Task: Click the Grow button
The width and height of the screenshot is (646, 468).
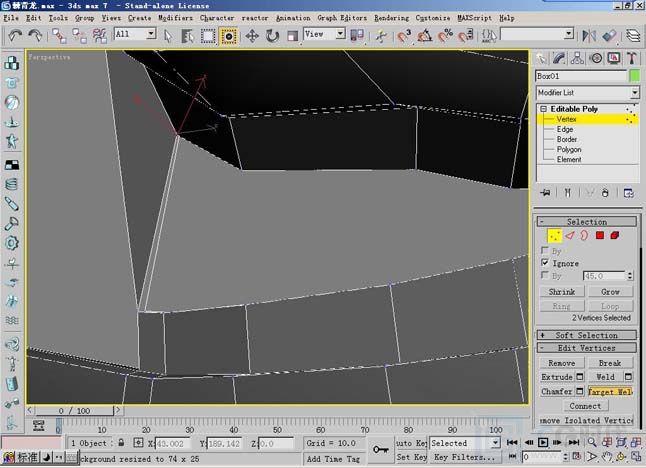Action: [x=610, y=292]
